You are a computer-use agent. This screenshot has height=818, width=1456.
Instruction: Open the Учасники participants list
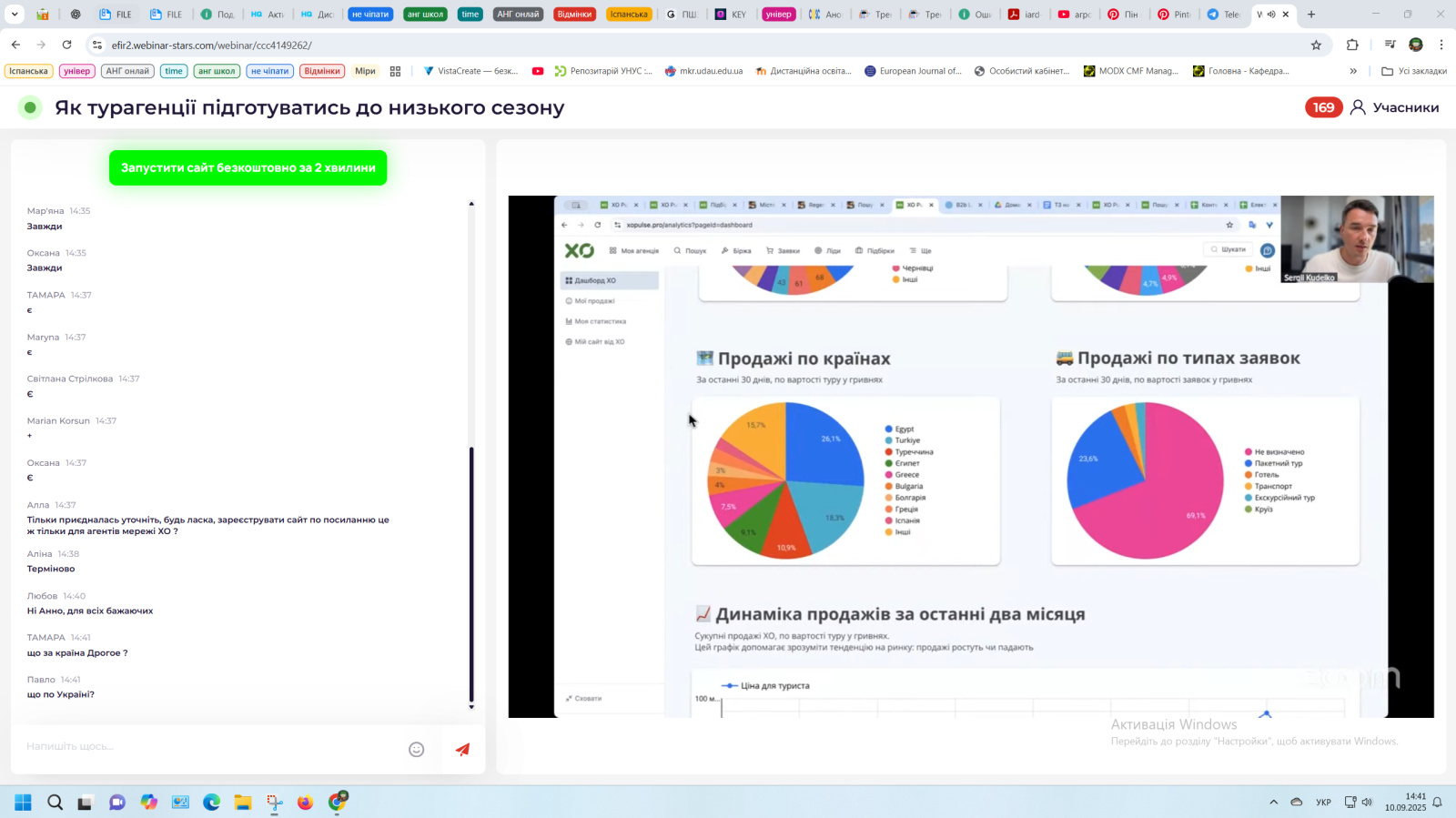pyautogui.click(x=1406, y=107)
